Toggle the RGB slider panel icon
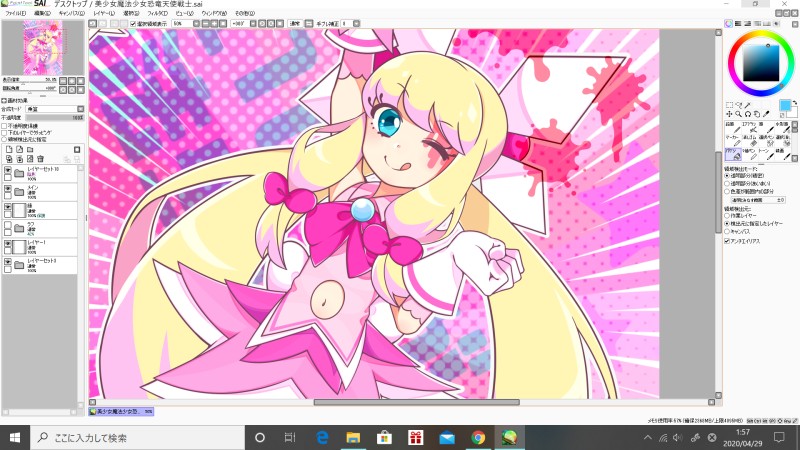Viewport: 800px width, 450px height. [x=738, y=23]
